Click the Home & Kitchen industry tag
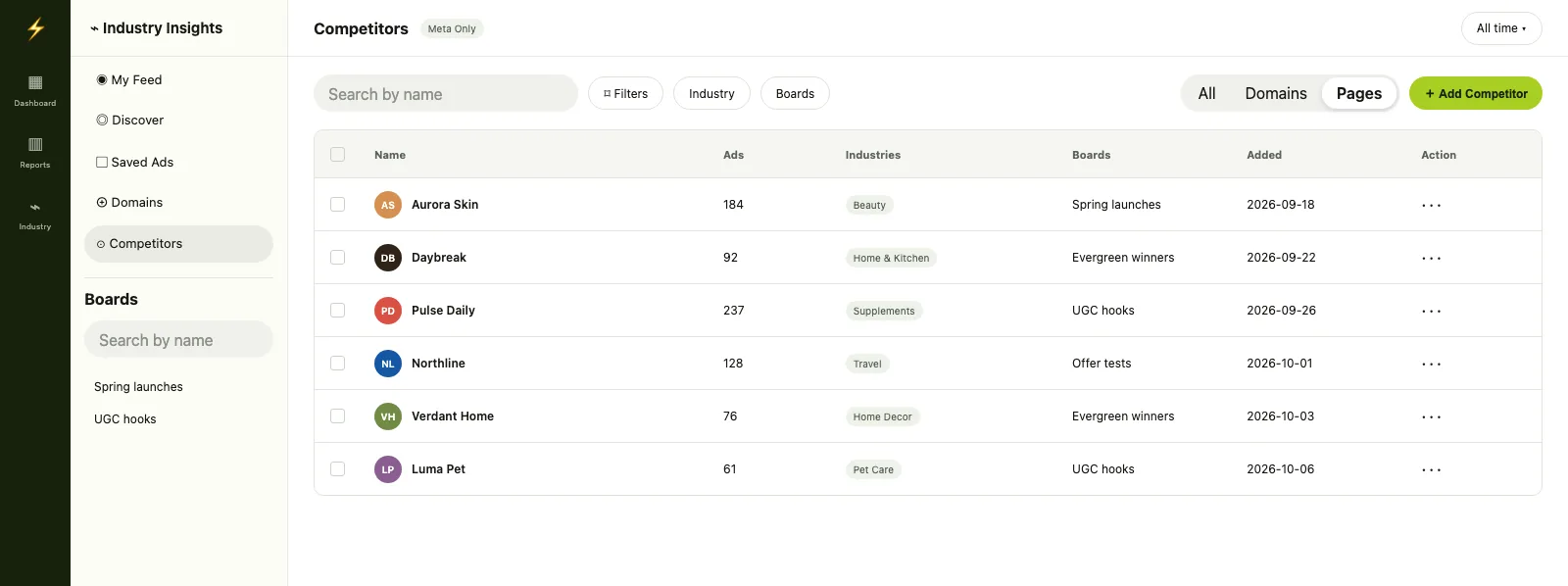The width and height of the screenshot is (1568, 586). point(891,258)
